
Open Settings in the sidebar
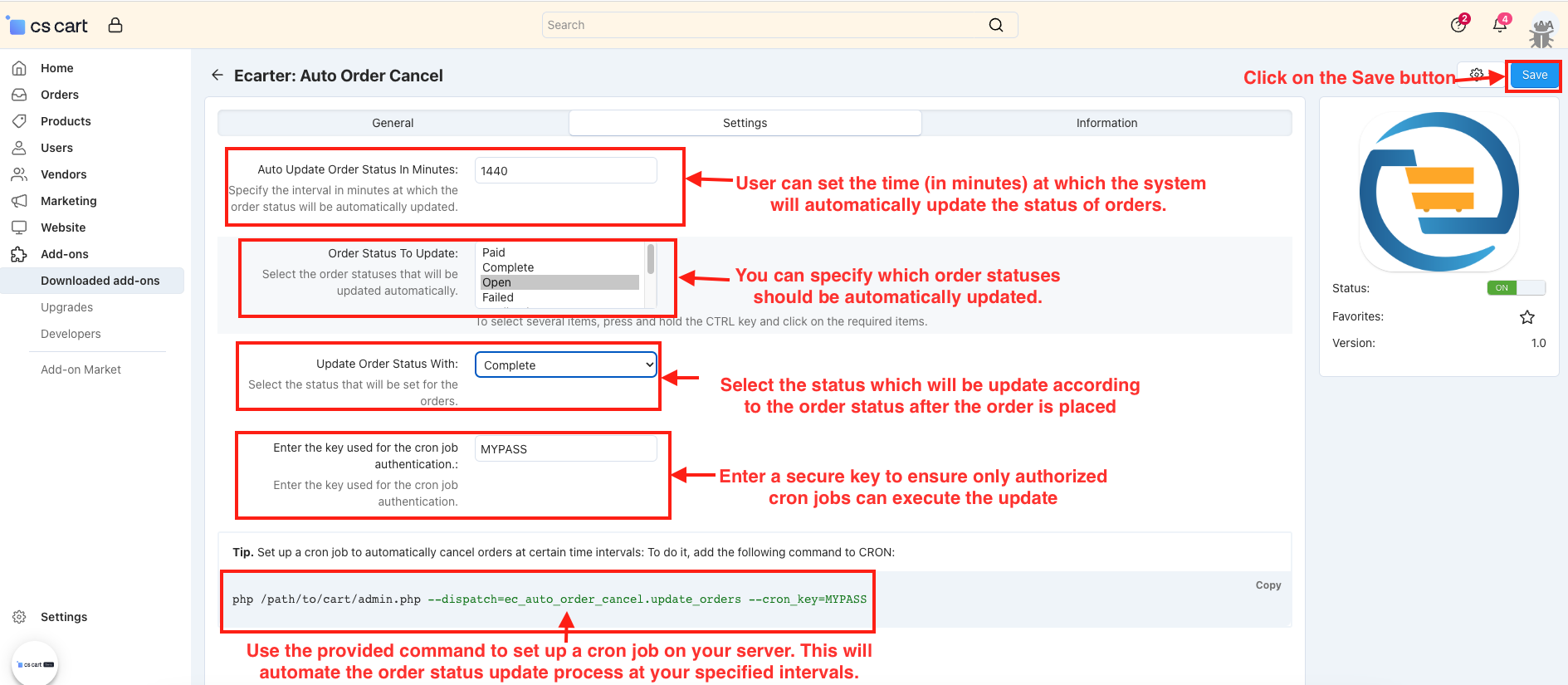point(64,617)
